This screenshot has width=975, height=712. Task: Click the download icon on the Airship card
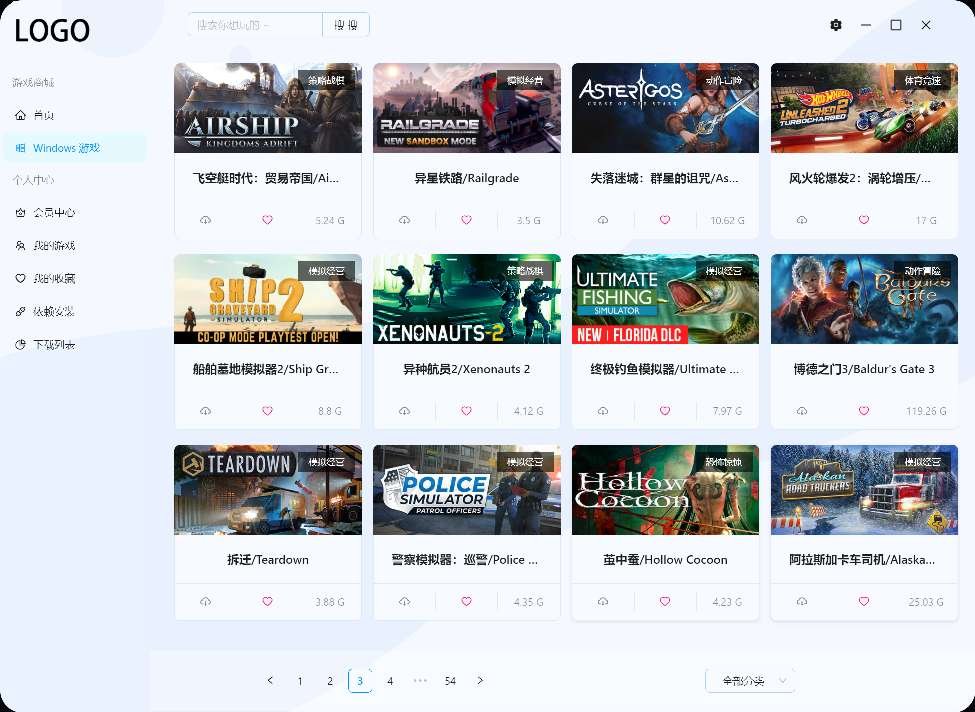tap(206, 220)
